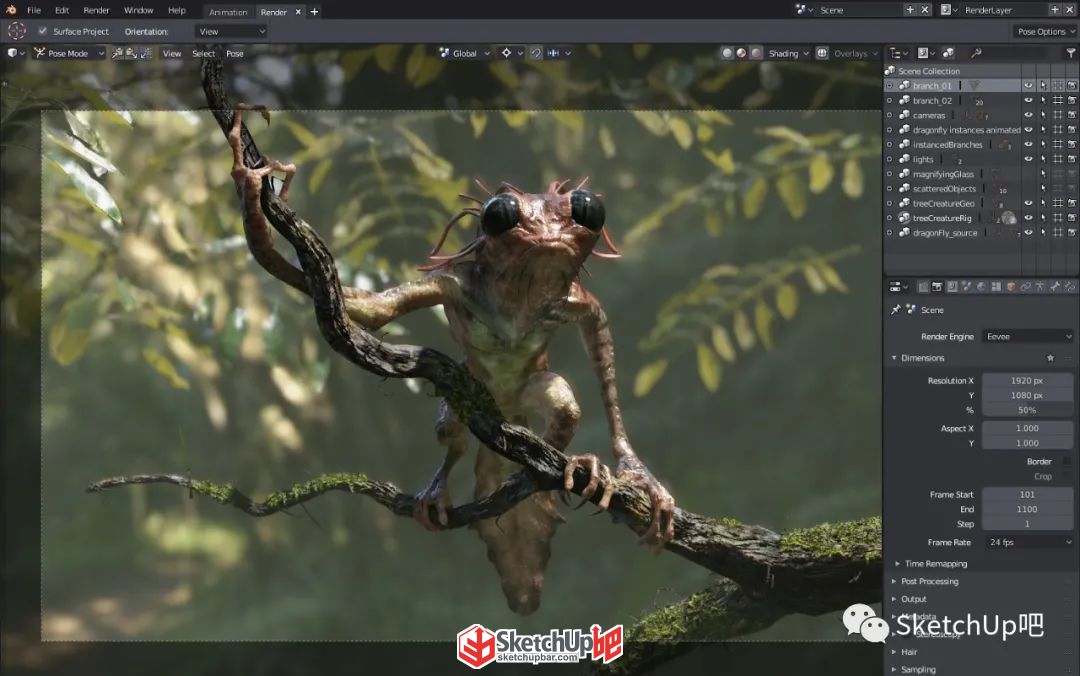Toggle visibility of dragonFly_source

(x=1028, y=233)
